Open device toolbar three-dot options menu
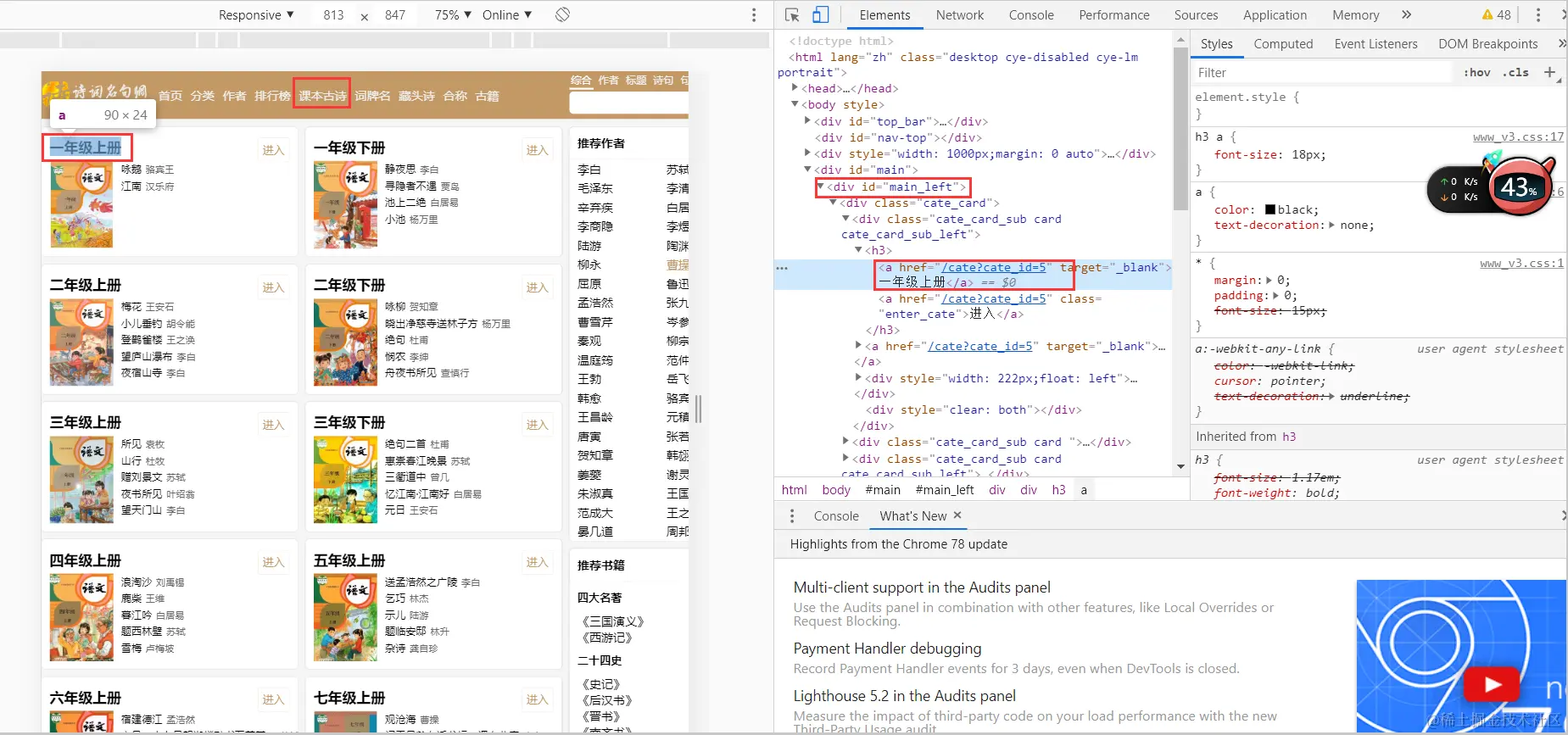The height and width of the screenshot is (735, 1568). coord(753,15)
